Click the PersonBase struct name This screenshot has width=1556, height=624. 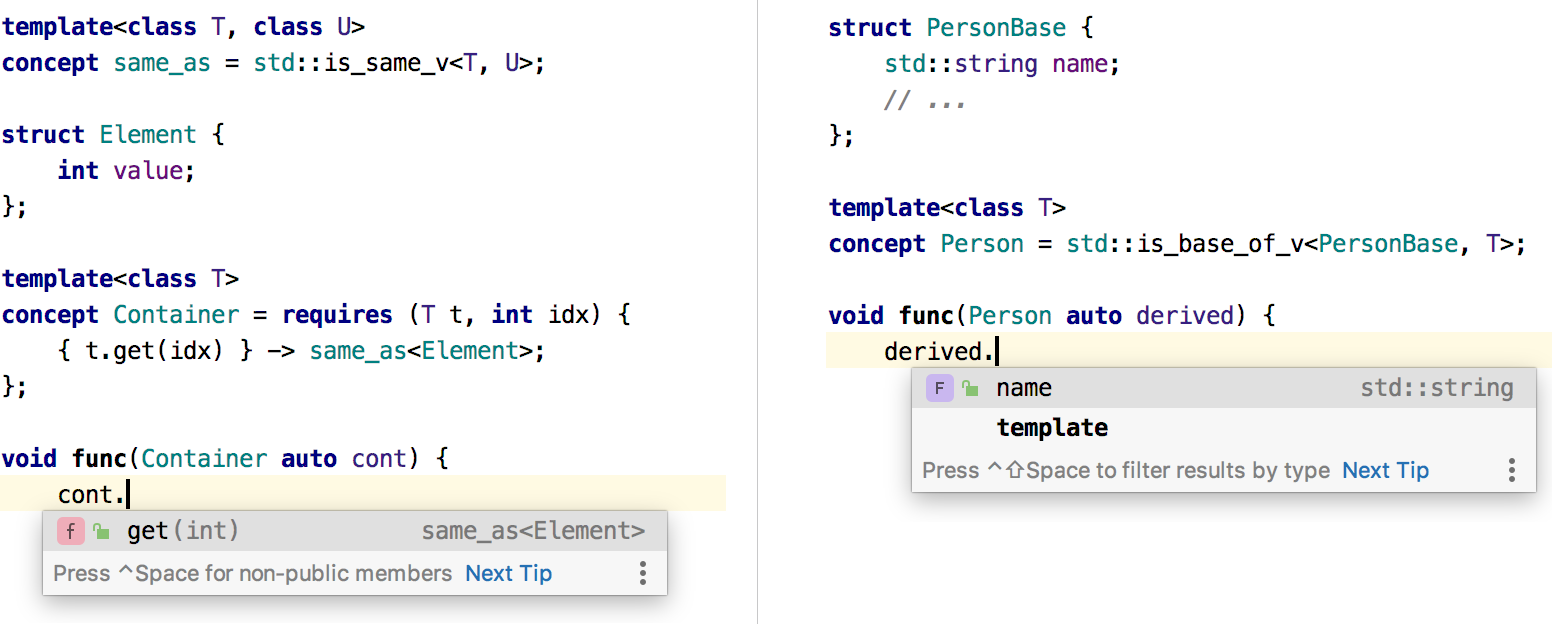(995, 27)
